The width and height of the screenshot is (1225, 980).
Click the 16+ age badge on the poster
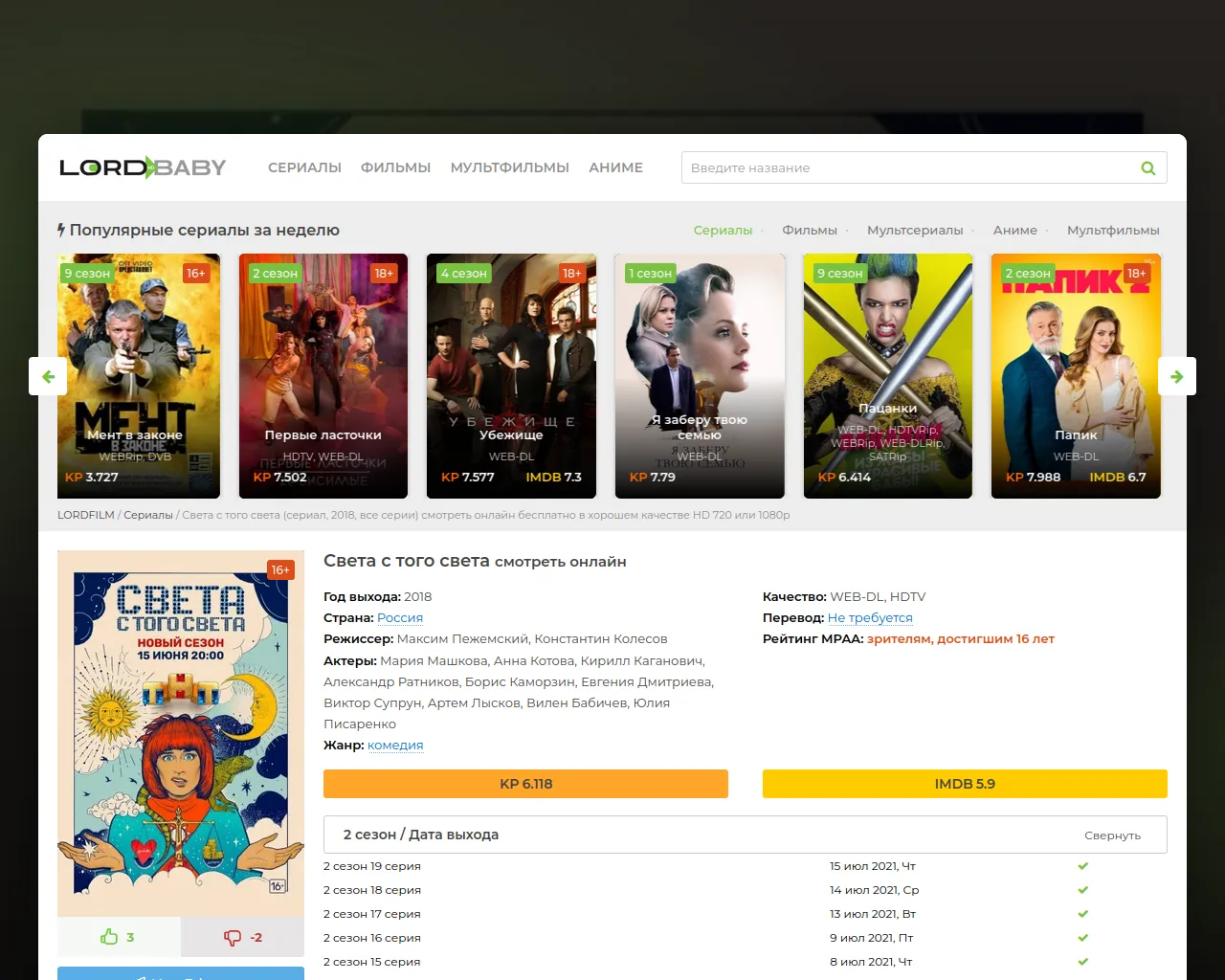(x=280, y=569)
